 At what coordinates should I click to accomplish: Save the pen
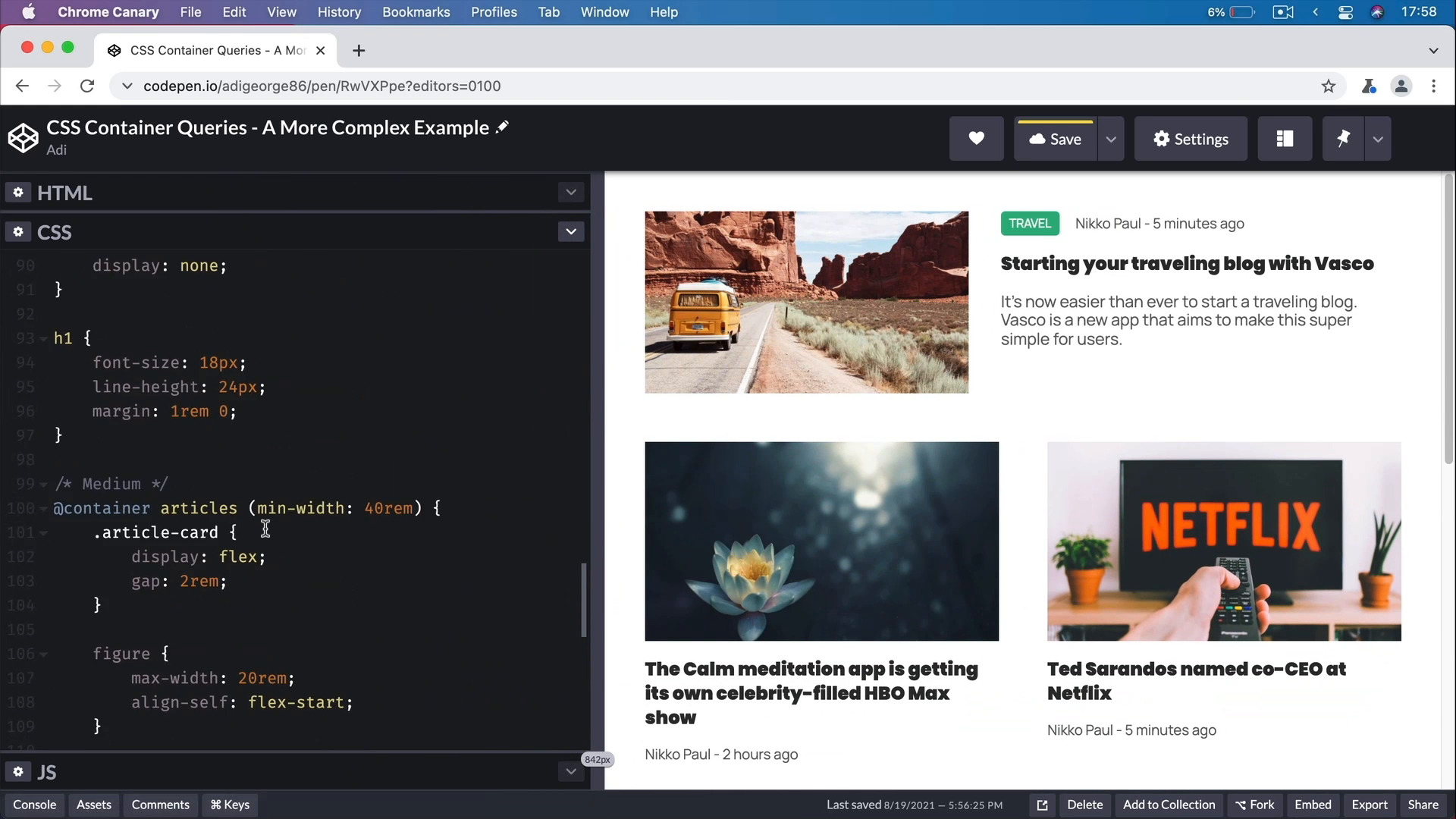(1055, 139)
